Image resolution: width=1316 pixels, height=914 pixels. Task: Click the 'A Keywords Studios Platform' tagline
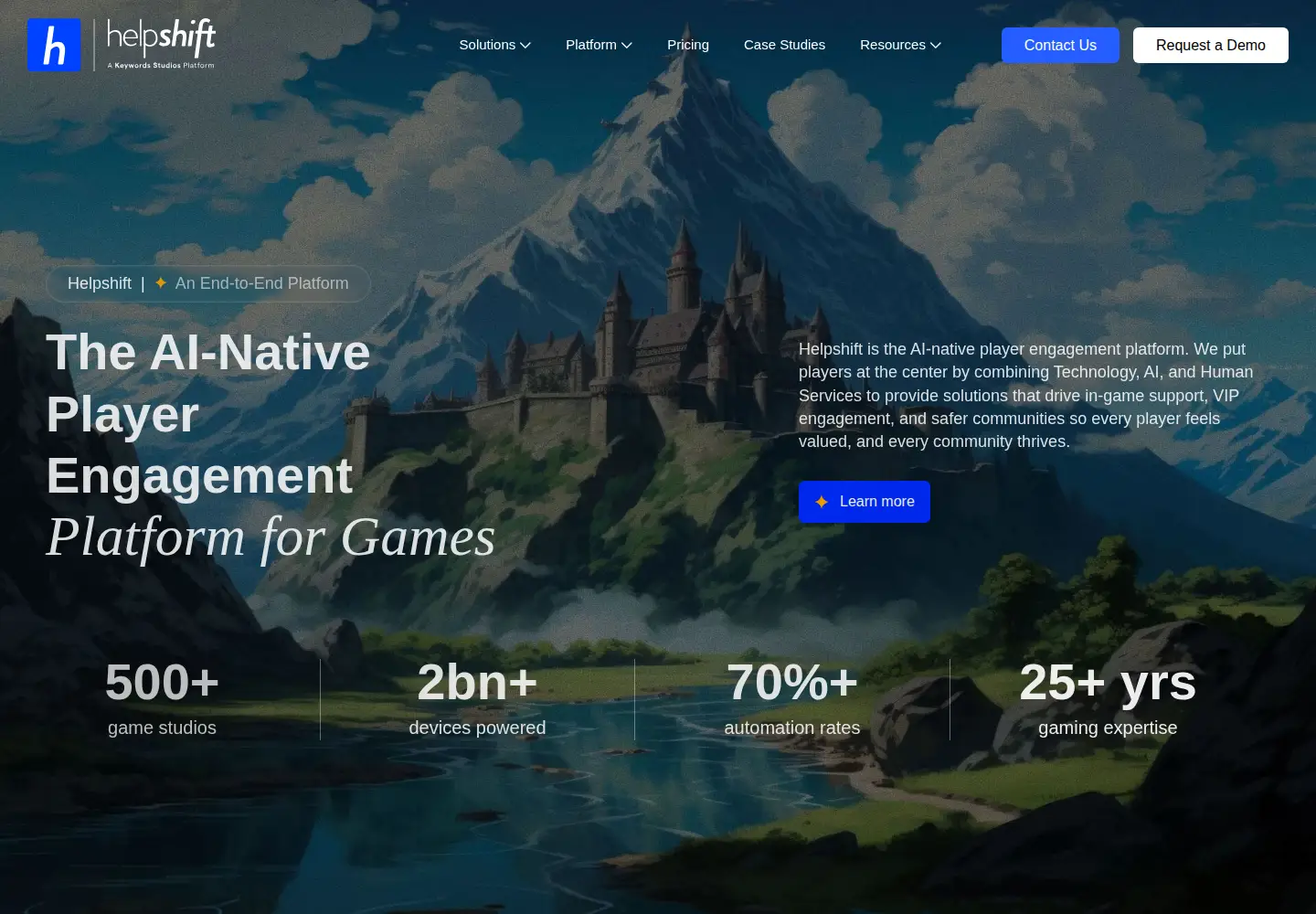pos(161,66)
